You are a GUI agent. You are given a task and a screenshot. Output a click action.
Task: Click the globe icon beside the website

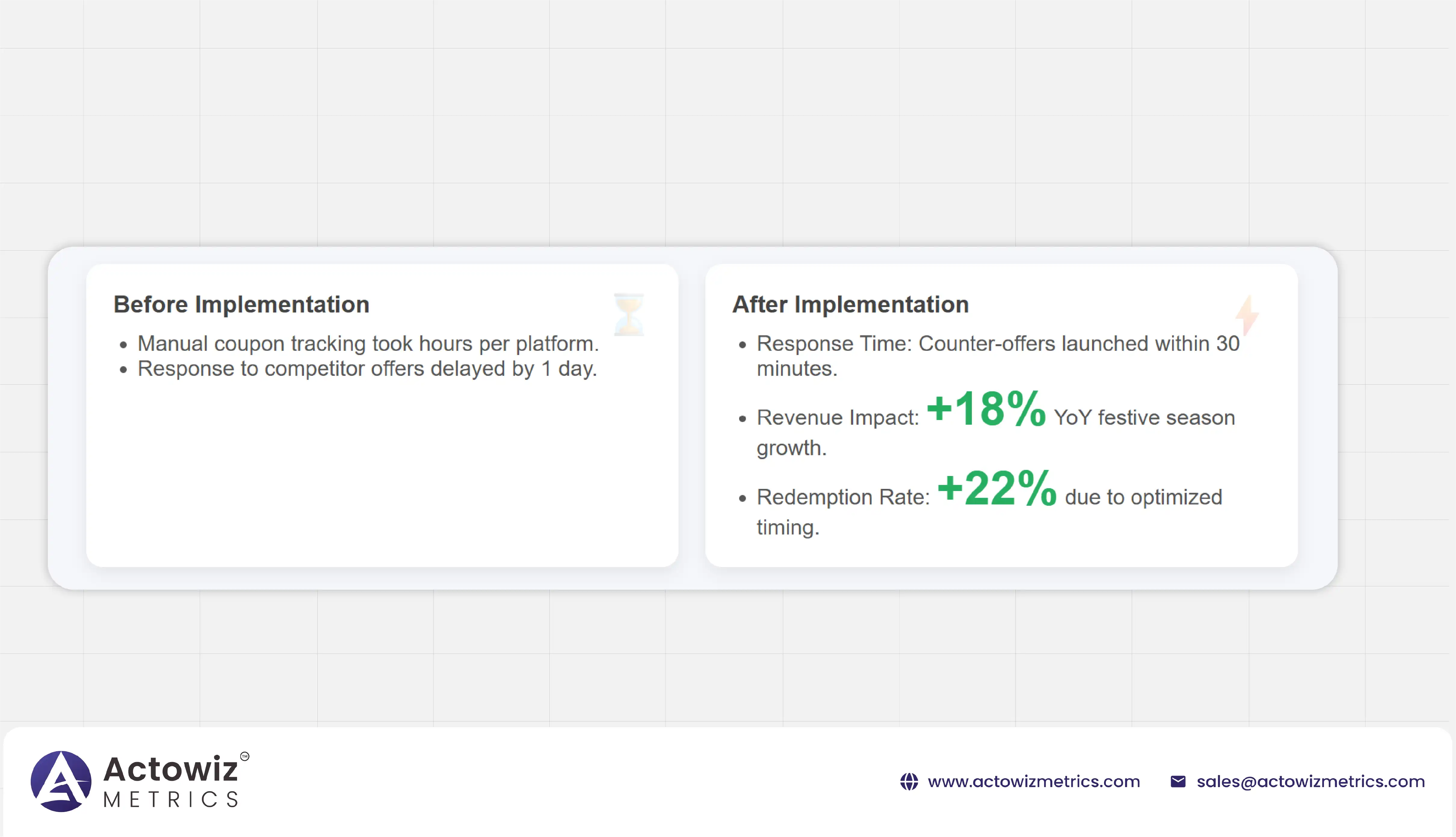pos(909,782)
